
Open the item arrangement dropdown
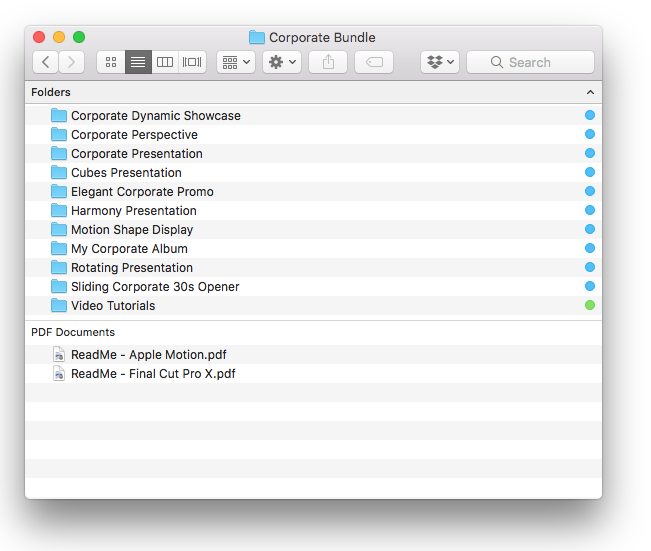[236, 62]
